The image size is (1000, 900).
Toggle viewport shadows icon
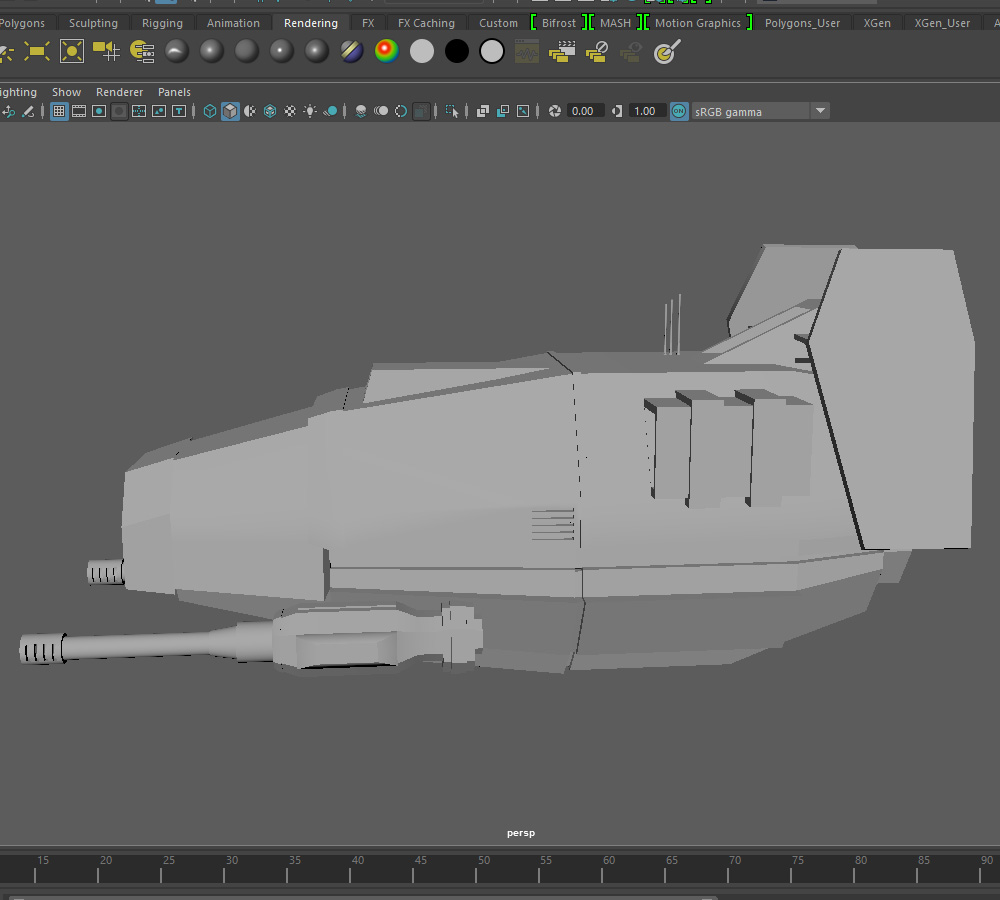pyautogui.click(x=330, y=112)
